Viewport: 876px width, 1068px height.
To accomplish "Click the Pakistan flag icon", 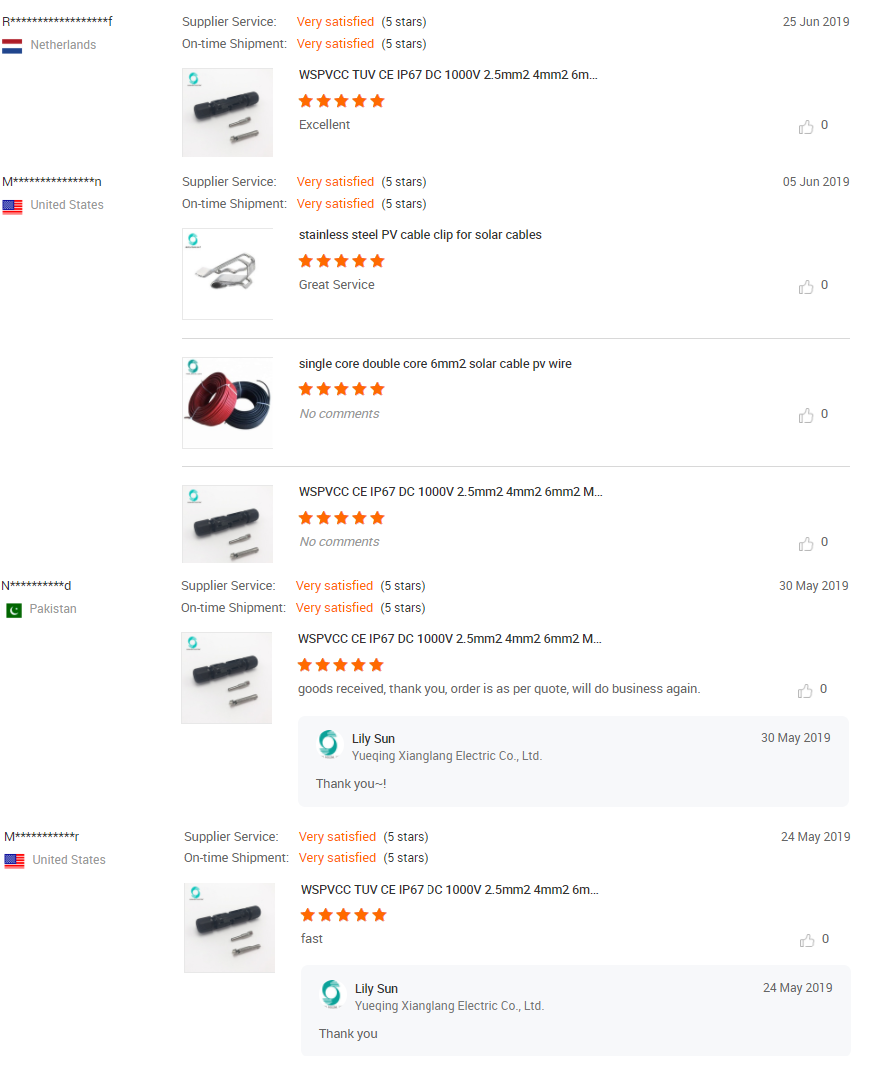I will (x=13, y=610).
